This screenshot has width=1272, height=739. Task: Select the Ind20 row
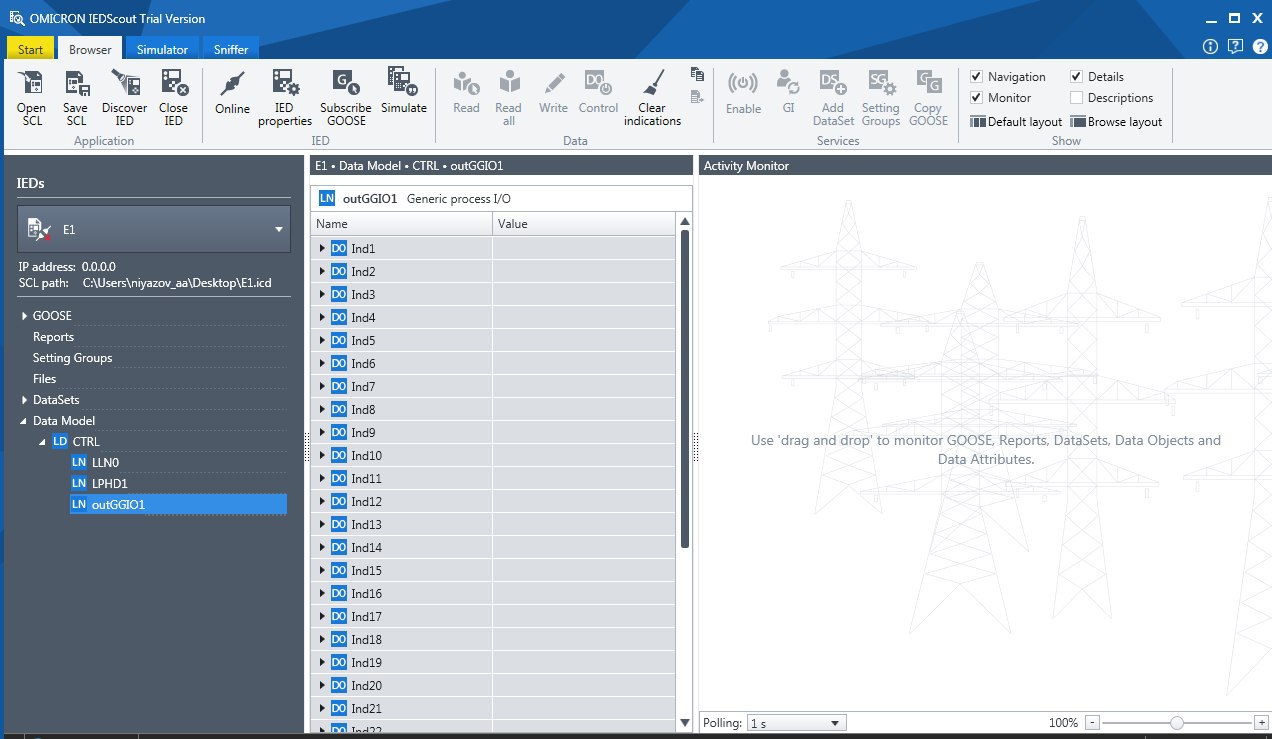[x=493, y=686]
